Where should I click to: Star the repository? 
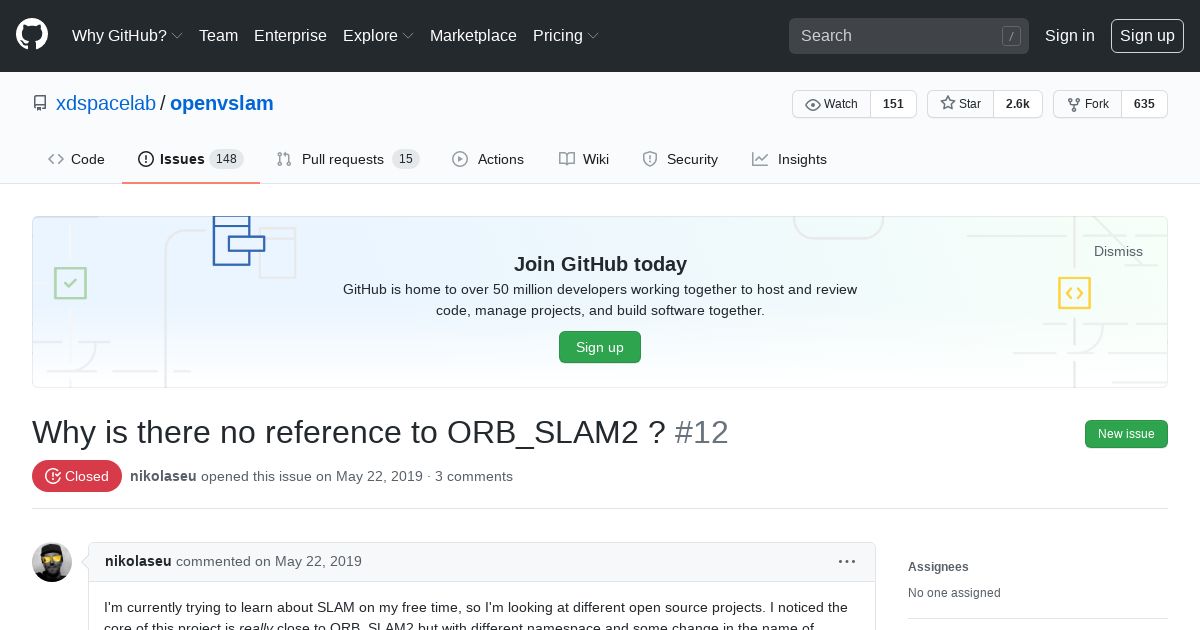961,104
